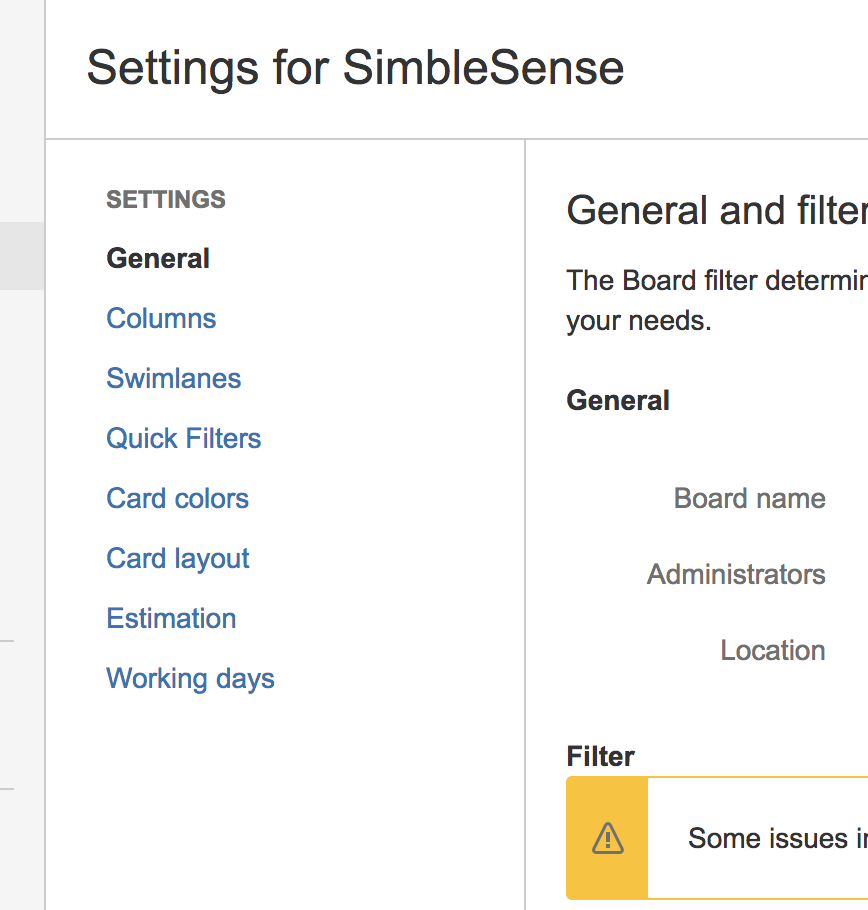Click the Location field label

pos(772,651)
